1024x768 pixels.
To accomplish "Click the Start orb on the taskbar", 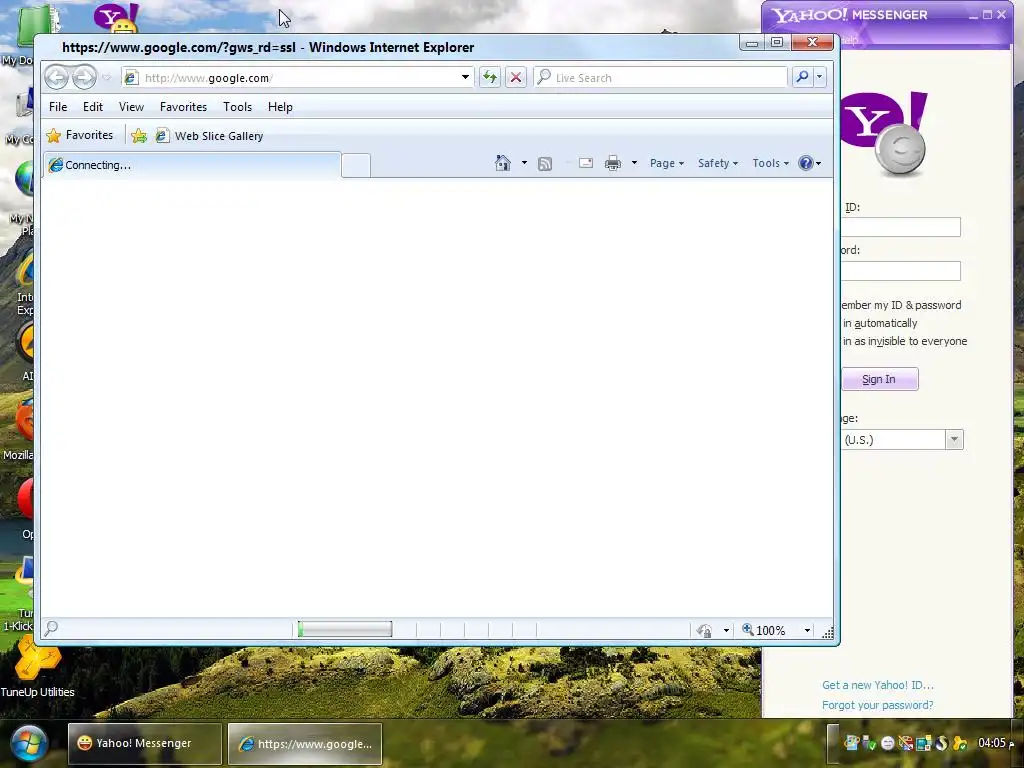I will [x=28, y=743].
